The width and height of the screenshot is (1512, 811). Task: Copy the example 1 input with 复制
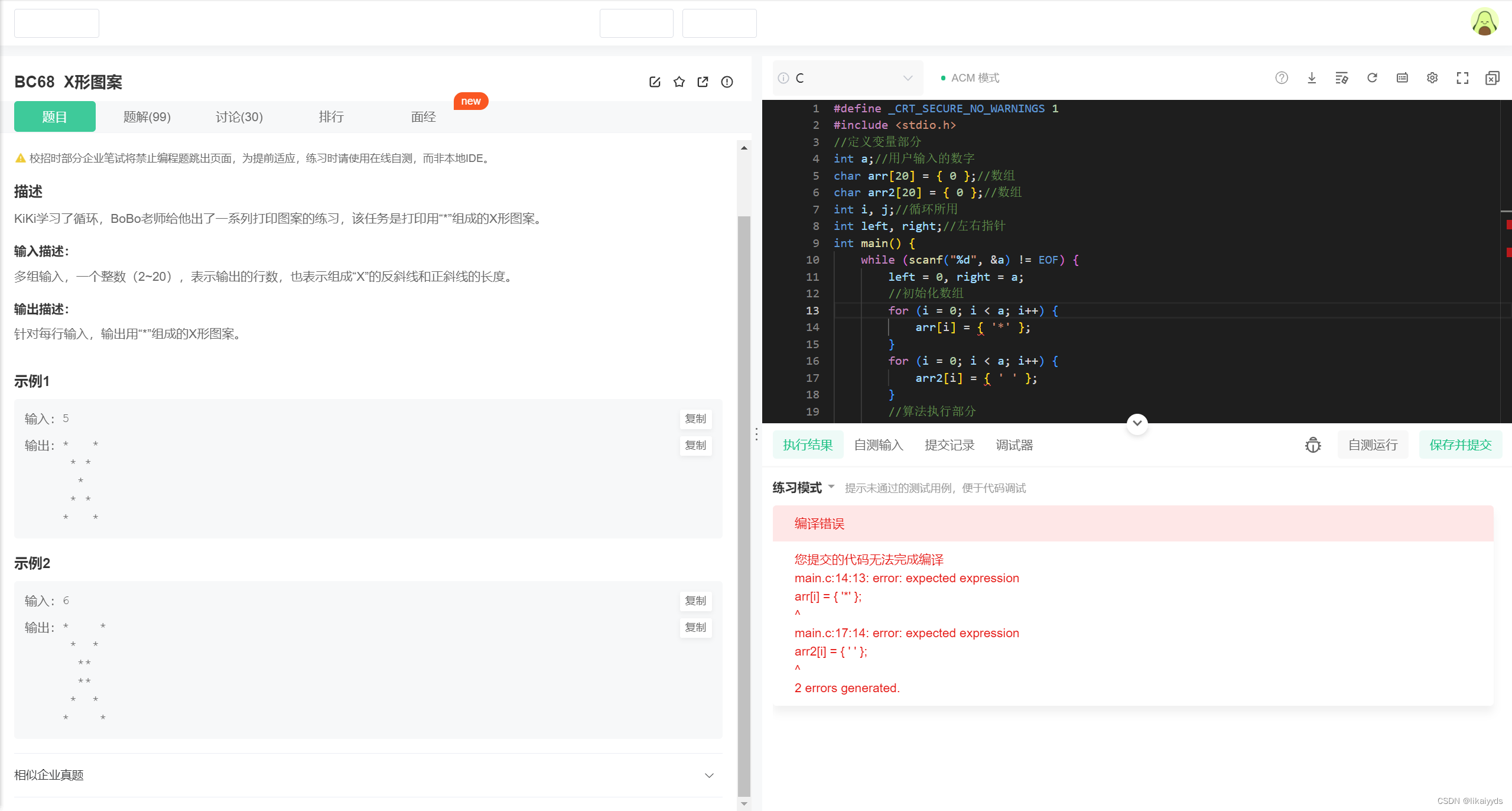(x=695, y=419)
